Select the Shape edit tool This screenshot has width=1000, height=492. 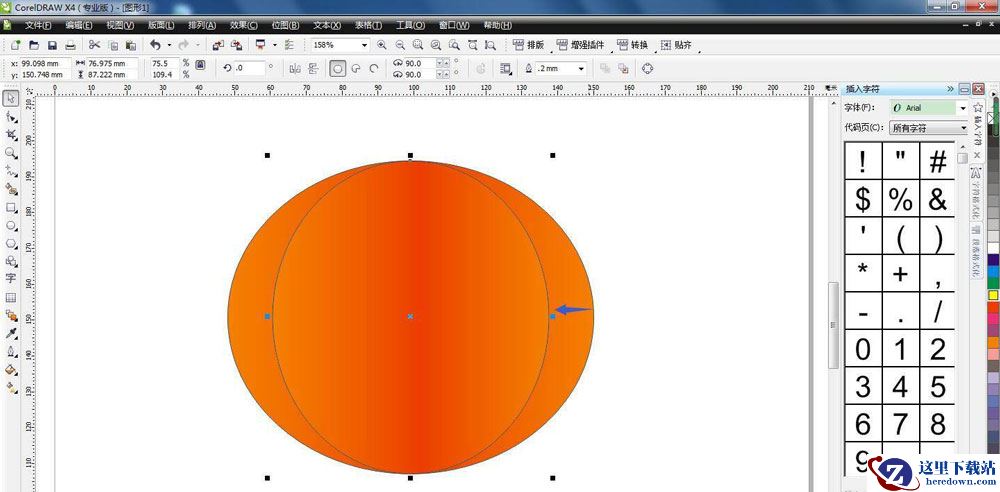coord(11,116)
